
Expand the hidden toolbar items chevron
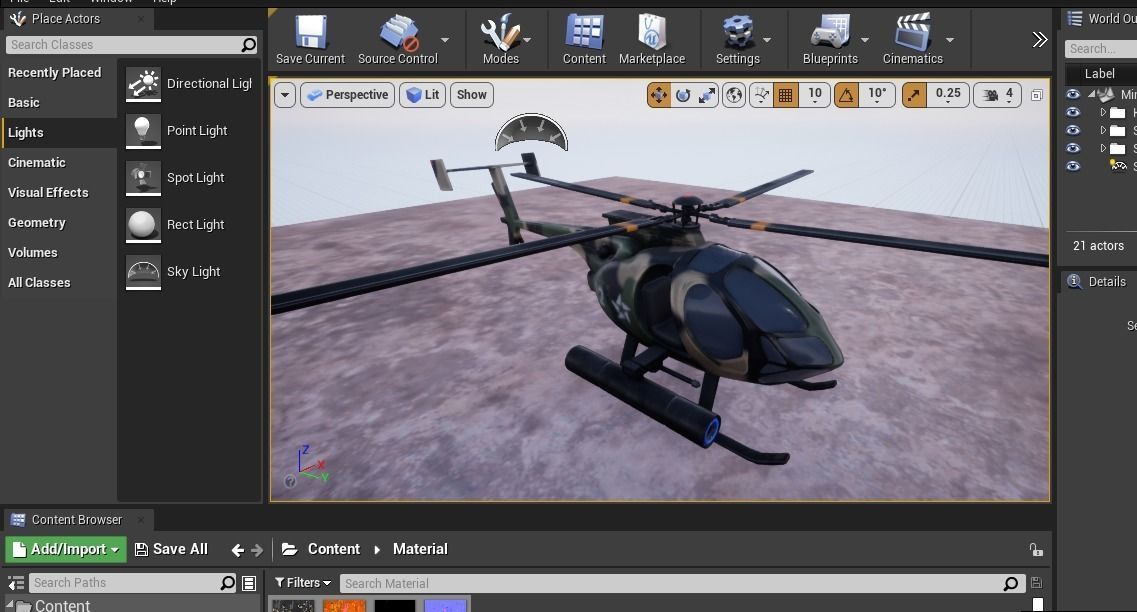[x=1040, y=39]
